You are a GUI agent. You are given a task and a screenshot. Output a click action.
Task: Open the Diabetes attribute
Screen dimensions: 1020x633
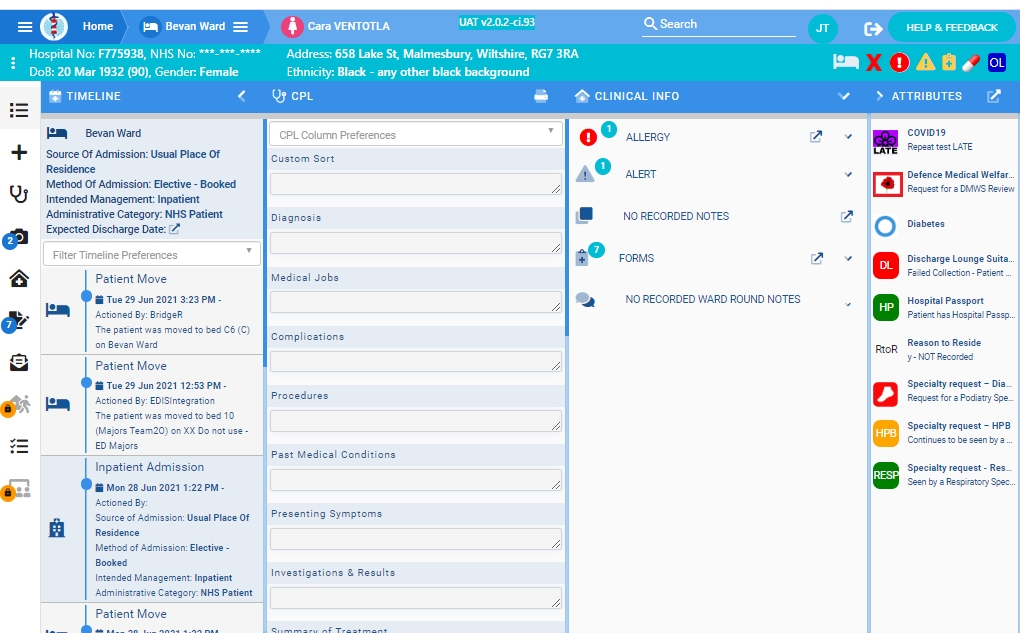pyautogui.click(x=944, y=224)
